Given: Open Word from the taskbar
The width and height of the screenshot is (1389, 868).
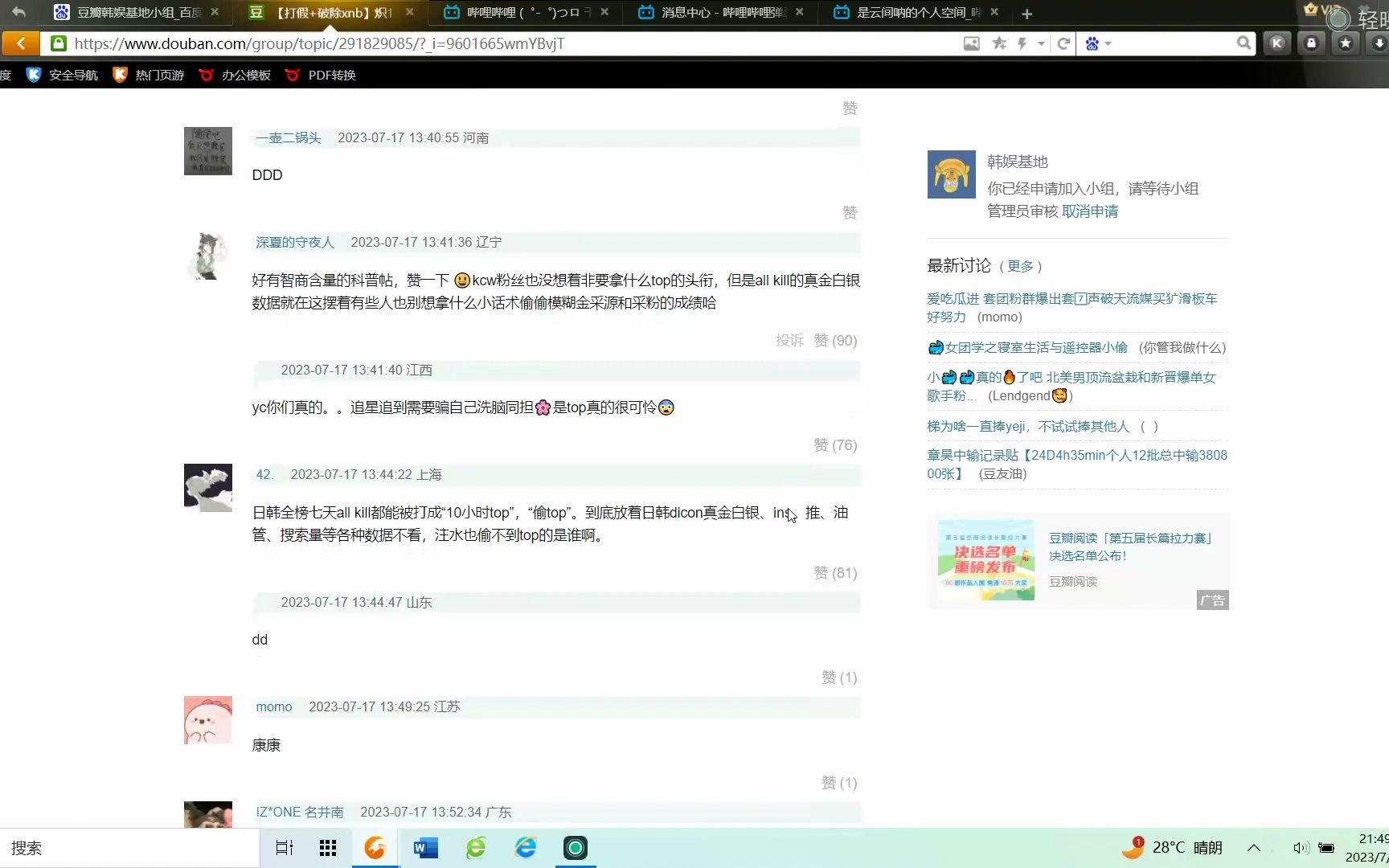Looking at the screenshot, I should click(x=425, y=848).
